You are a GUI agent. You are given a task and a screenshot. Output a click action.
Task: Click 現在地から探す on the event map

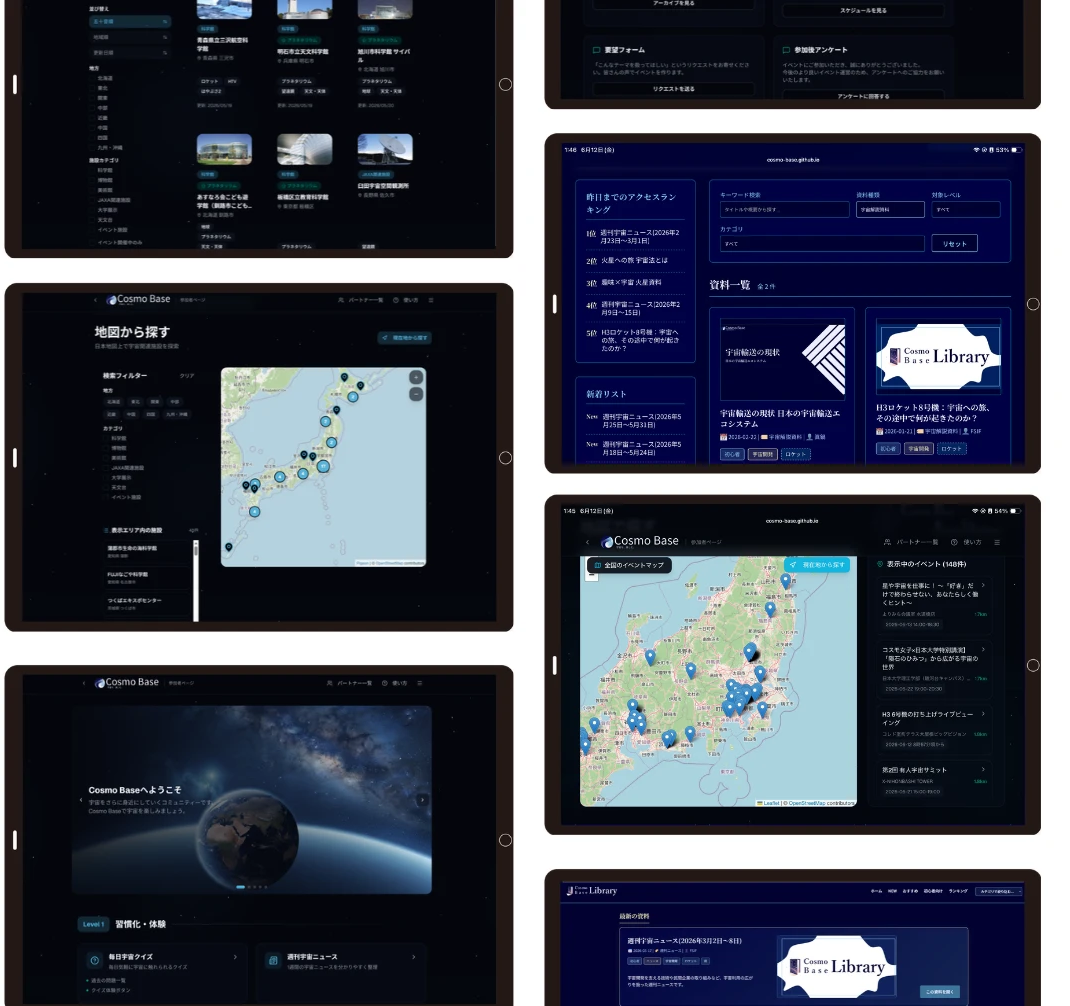click(x=817, y=565)
